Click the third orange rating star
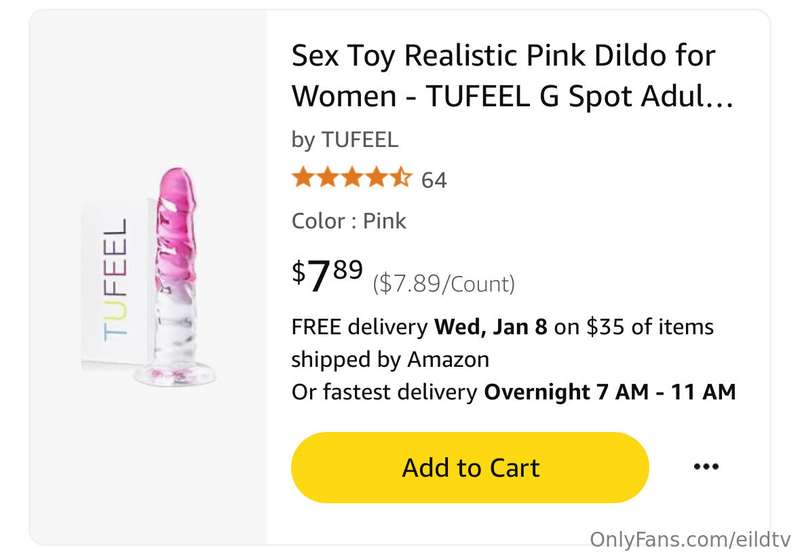Viewport: 800px width, 560px height. 352,177
